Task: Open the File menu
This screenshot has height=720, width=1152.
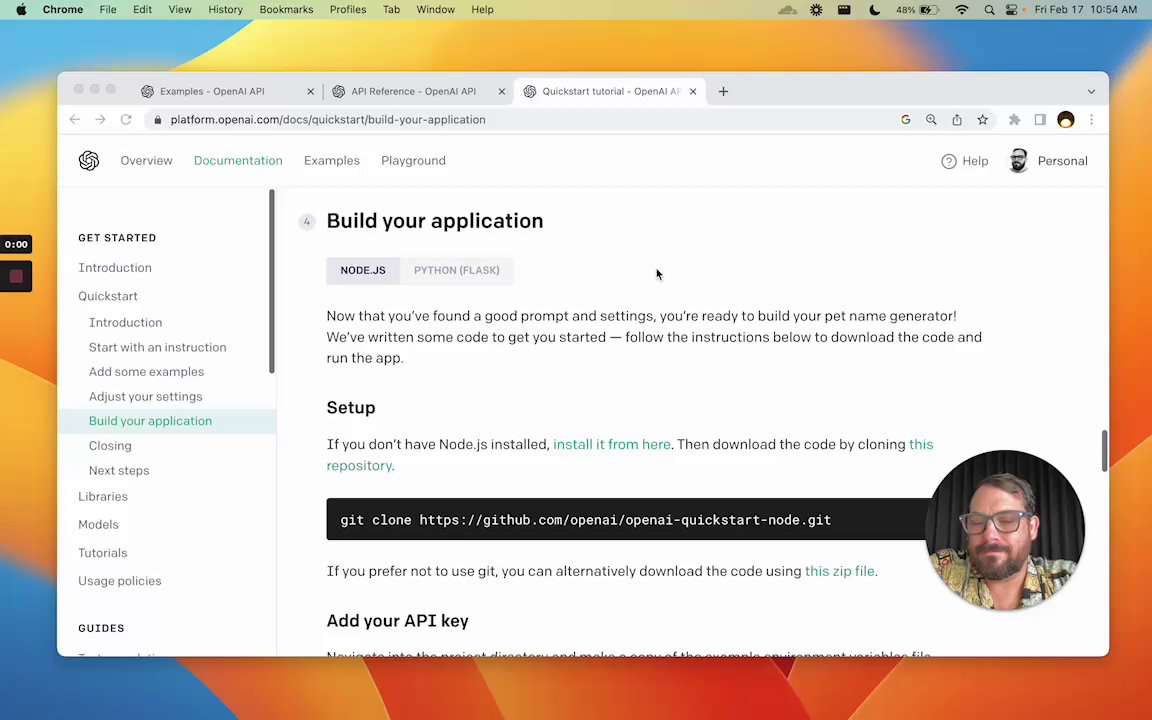Action: point(108,10)
